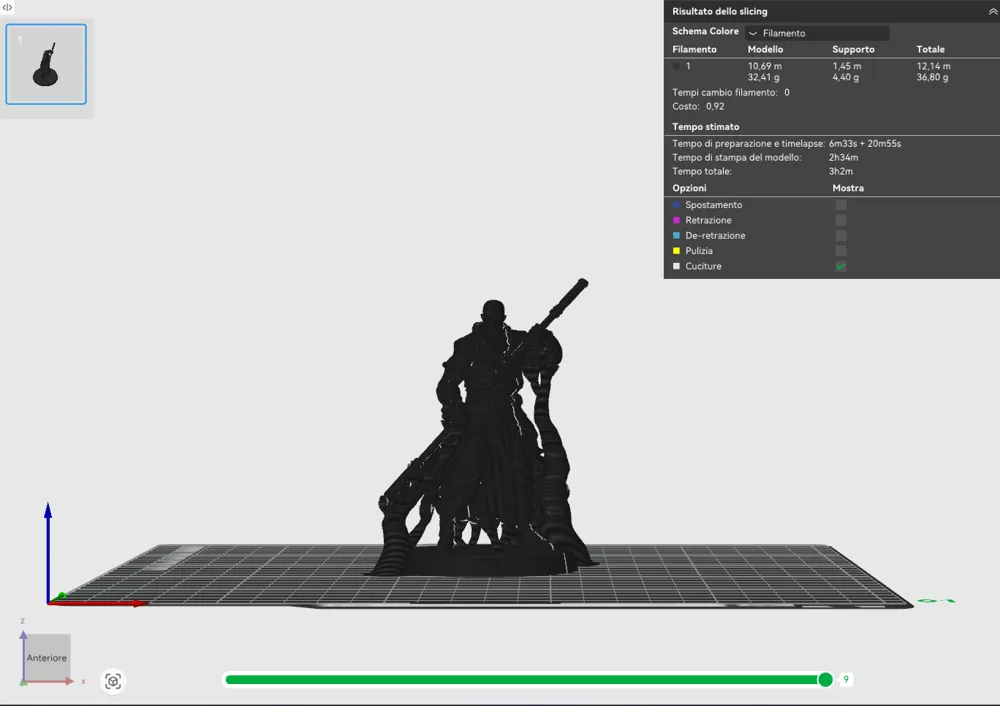Click the Pulizia yellow color swatch
This screenshot has width=1000, height=706.
[677, 251]
